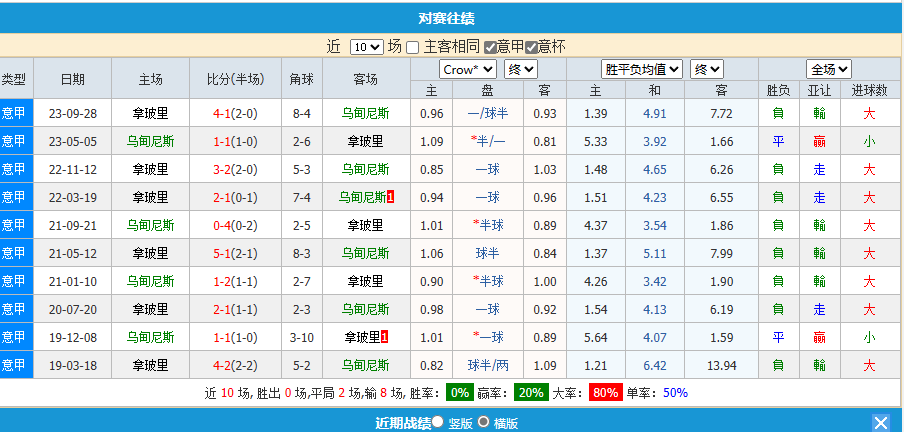Open the 4-1 score link for 23-09-28
Screen dimensions: 904x432
tap(221, 113)
